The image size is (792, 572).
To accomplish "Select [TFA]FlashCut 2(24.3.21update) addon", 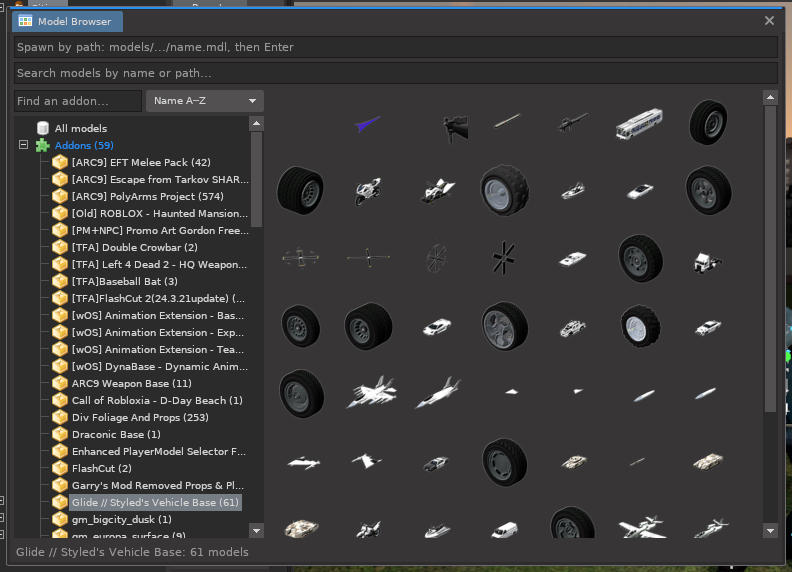I will [x=158, y=298].
